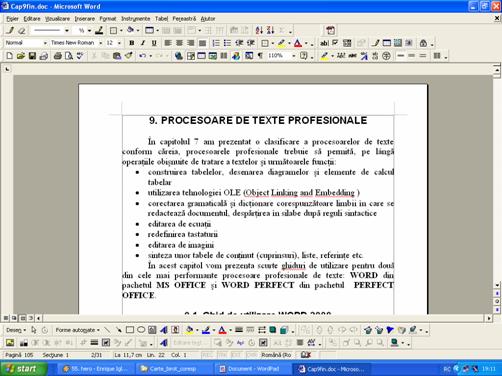Center align the text

point(179,43)
